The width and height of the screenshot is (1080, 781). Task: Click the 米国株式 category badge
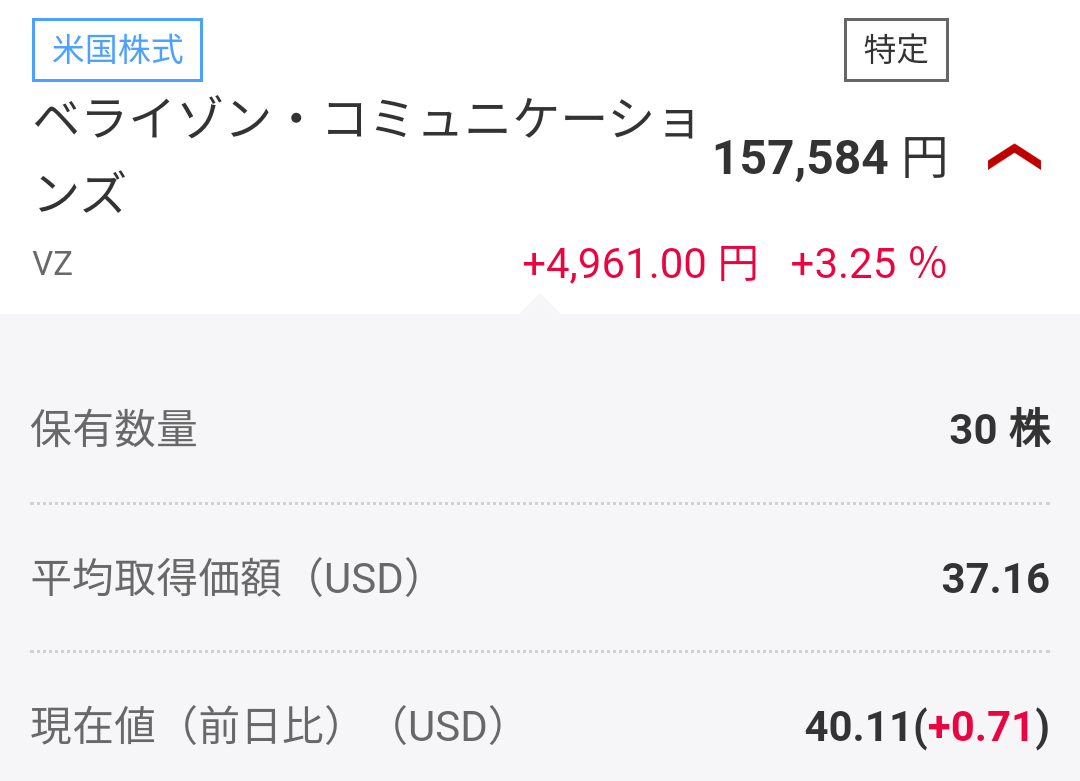click(x=118, y=50)
